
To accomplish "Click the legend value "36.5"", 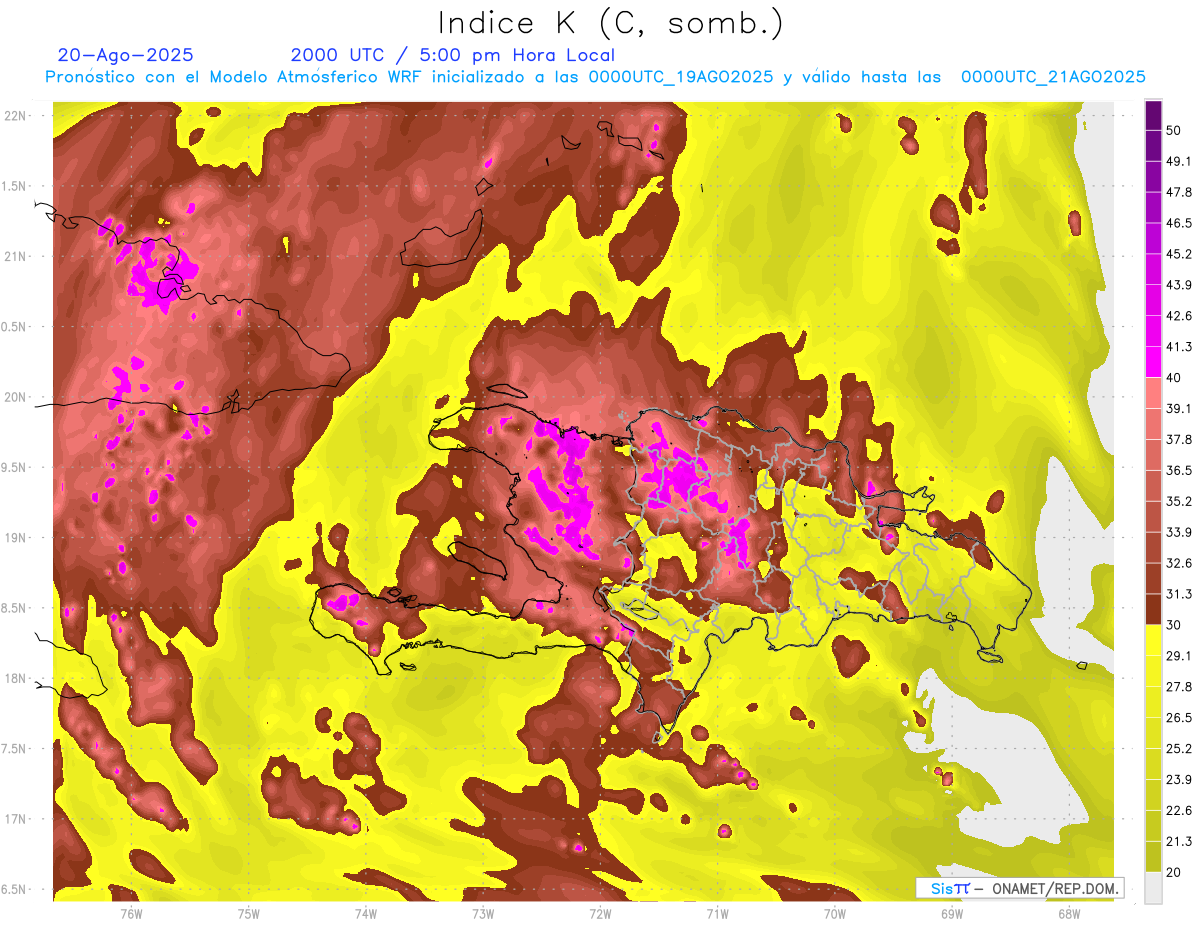I will coord(1179,470).
